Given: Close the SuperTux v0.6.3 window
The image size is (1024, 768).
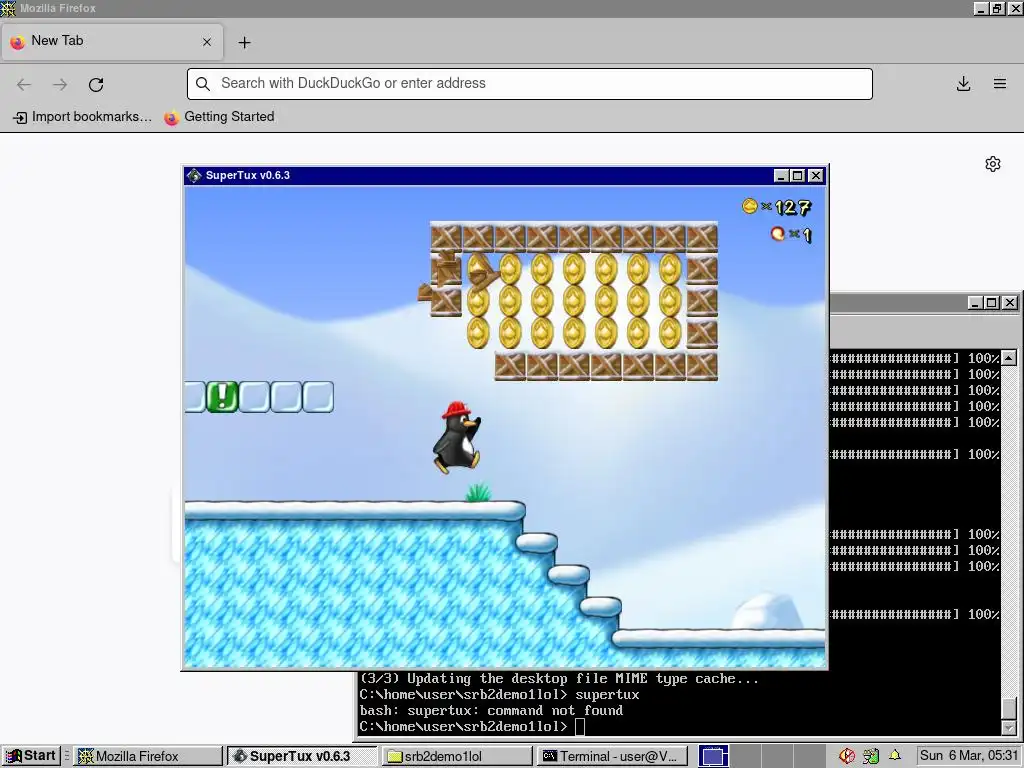Looking at the screenshot, I should point(816,176).
